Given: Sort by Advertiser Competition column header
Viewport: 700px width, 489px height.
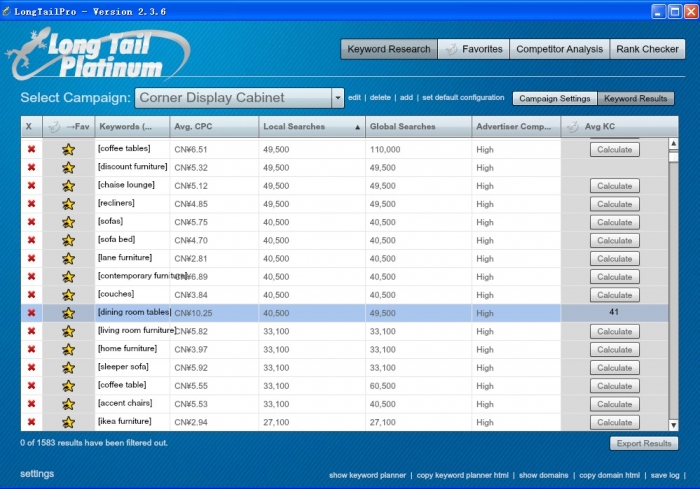Looking at the screenshot, I should click(x=516, y=126).
